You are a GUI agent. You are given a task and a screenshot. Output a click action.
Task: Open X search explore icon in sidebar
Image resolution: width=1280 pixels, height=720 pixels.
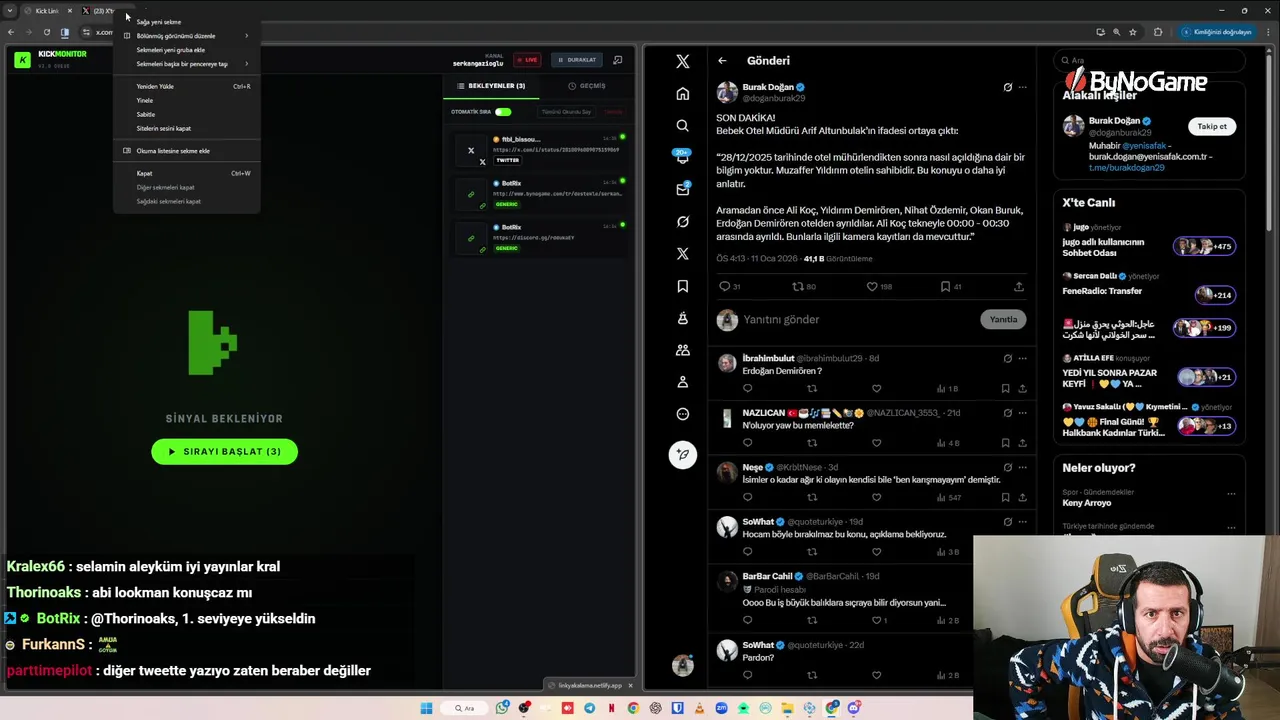(x=682, y=126)
